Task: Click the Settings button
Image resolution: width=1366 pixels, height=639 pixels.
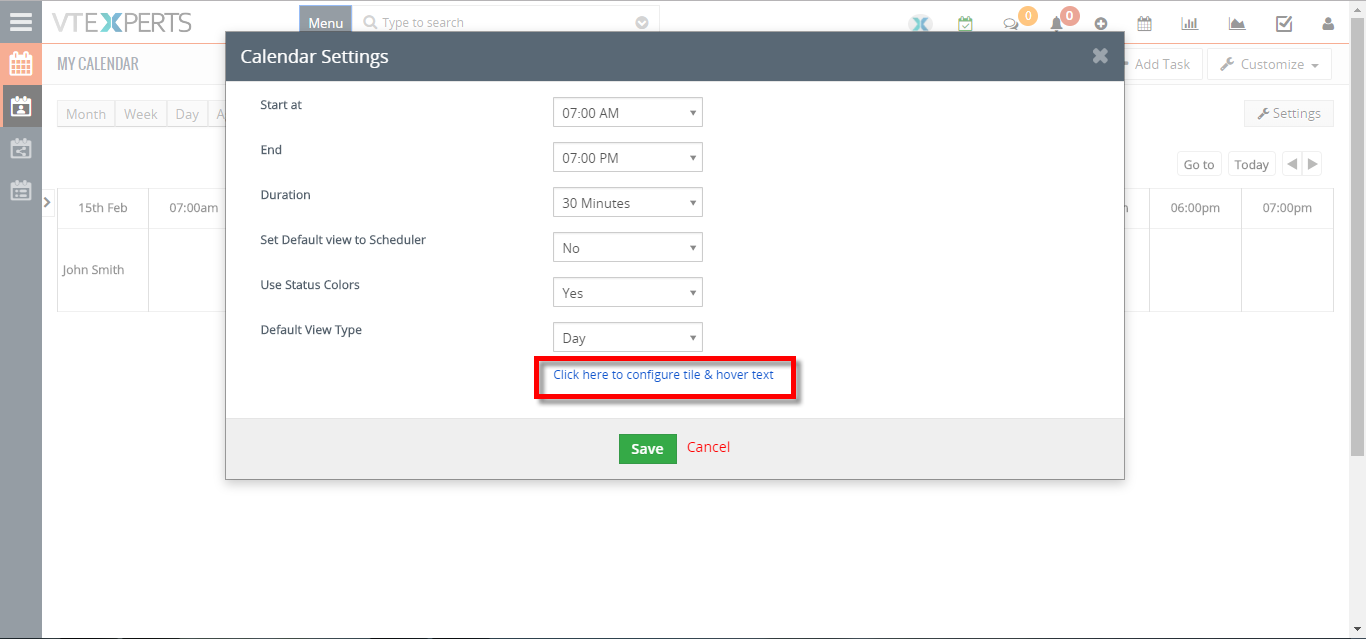Action: [1288, 113]
